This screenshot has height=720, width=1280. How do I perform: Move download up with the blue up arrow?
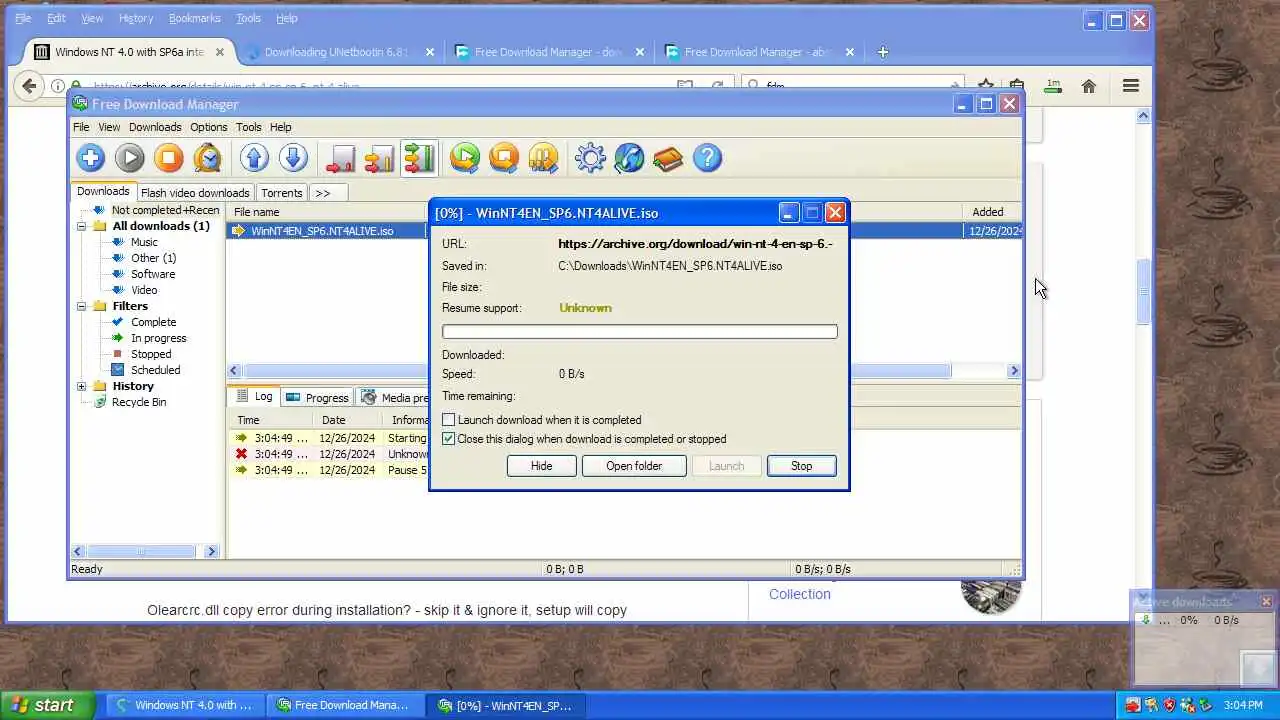click(254, 158)
